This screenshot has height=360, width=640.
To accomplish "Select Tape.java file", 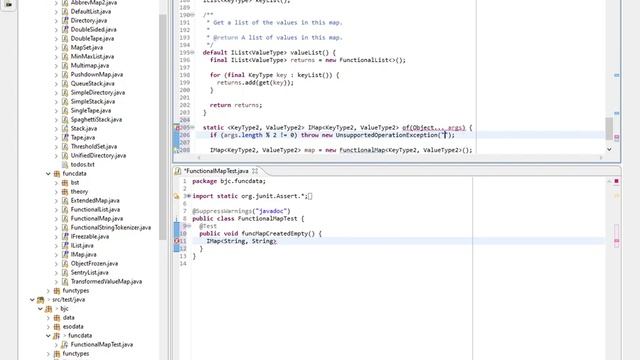I will pyautogui.click(x=83, y=137).
